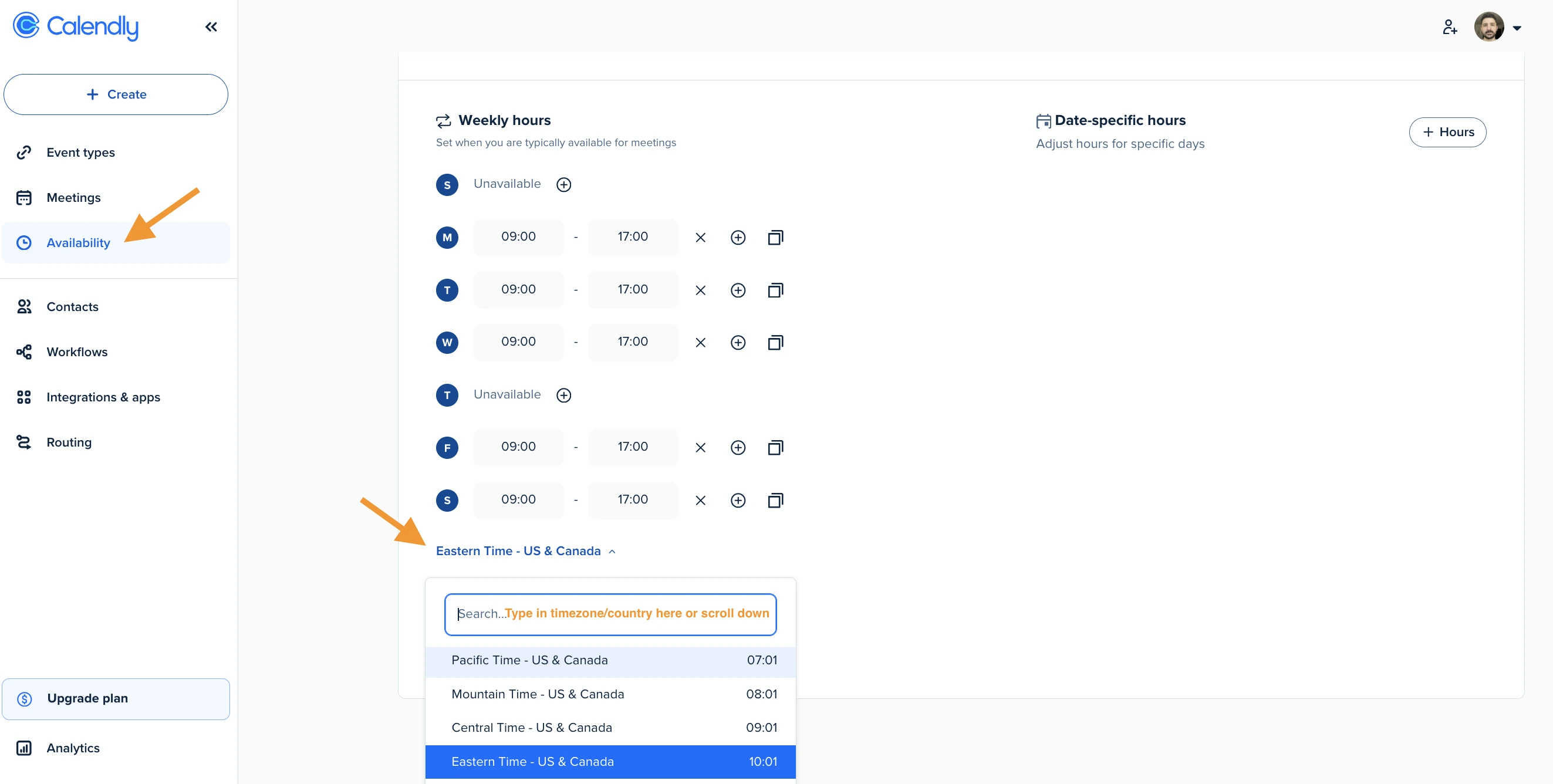Edit Friday end time 17:00
Image resolution: width=1553 pixels, height=784 pixels.
(x=633, y=447)
